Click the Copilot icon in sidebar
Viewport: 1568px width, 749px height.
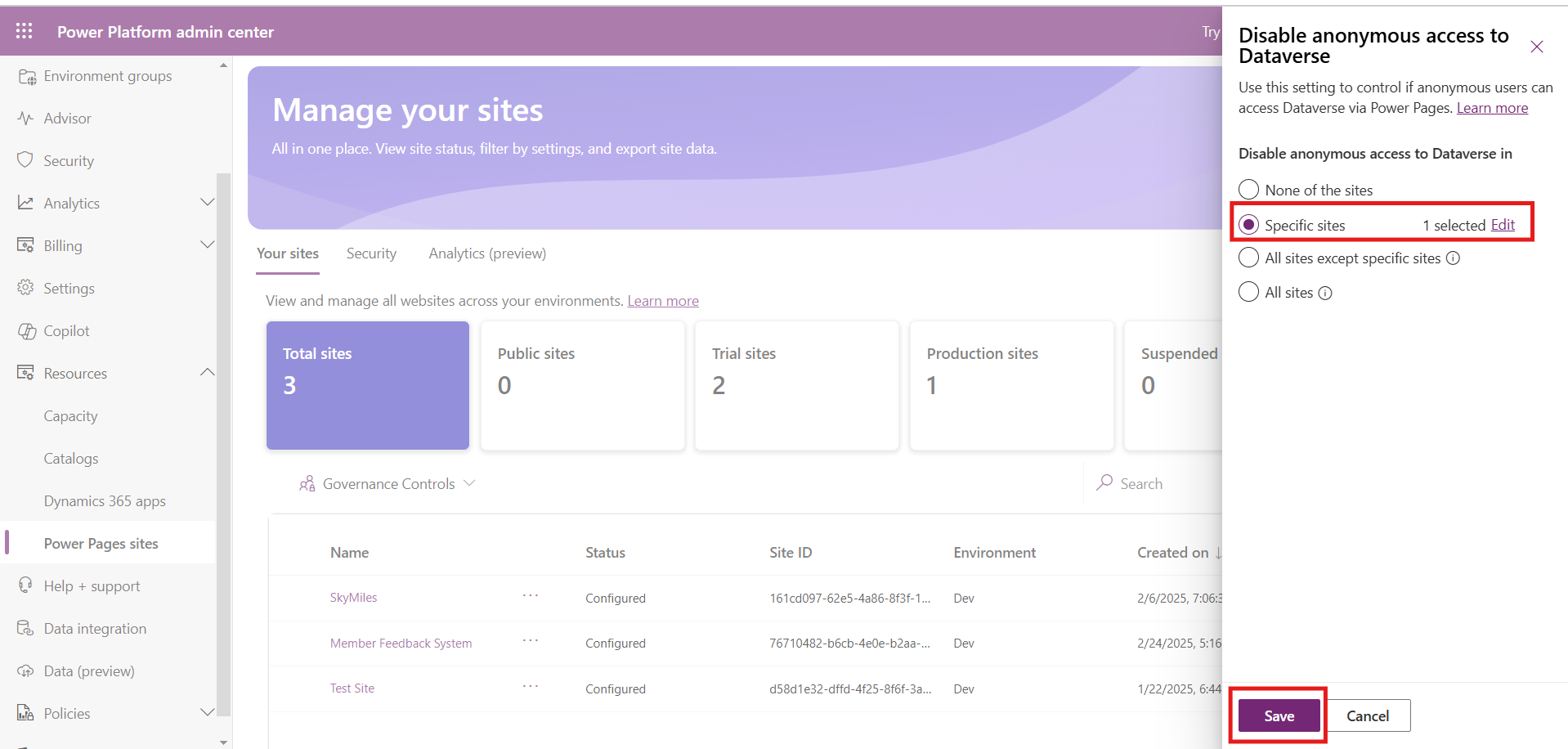click(26, 331)
